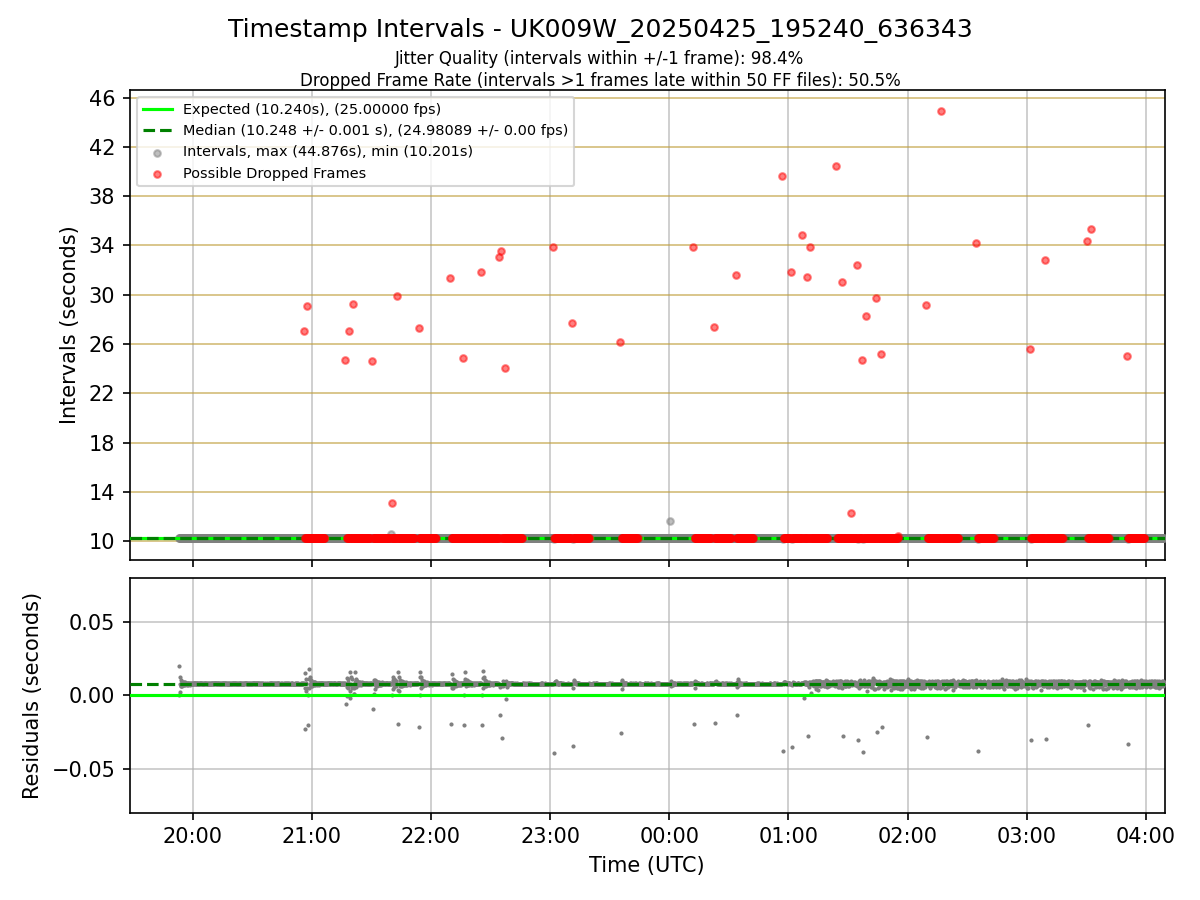The width and height of the screenshot is (1200, 900).
Task: Click the 'Residuals (seconds)' y-axis label
Action: 32,696
